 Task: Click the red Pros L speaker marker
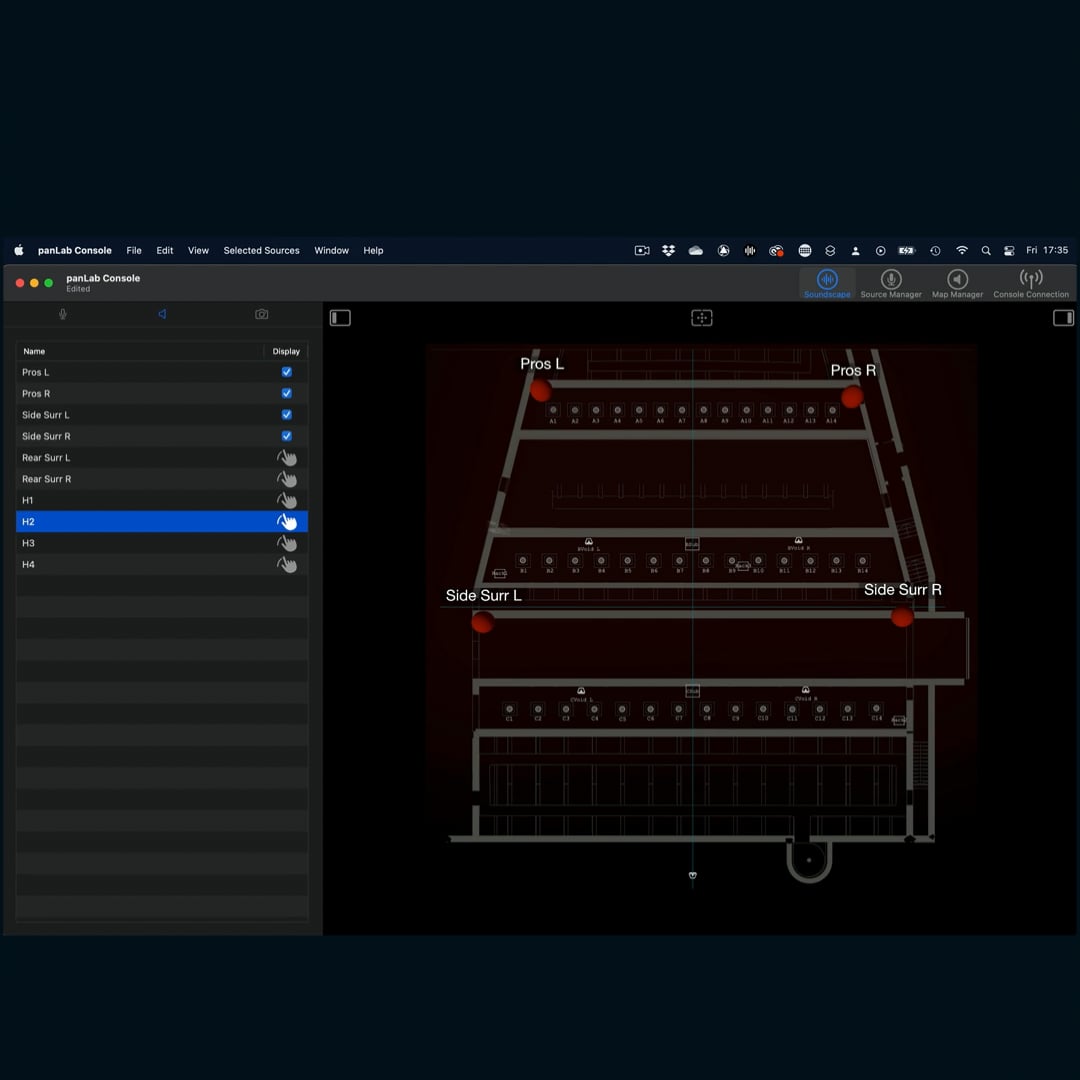[541, 391]
